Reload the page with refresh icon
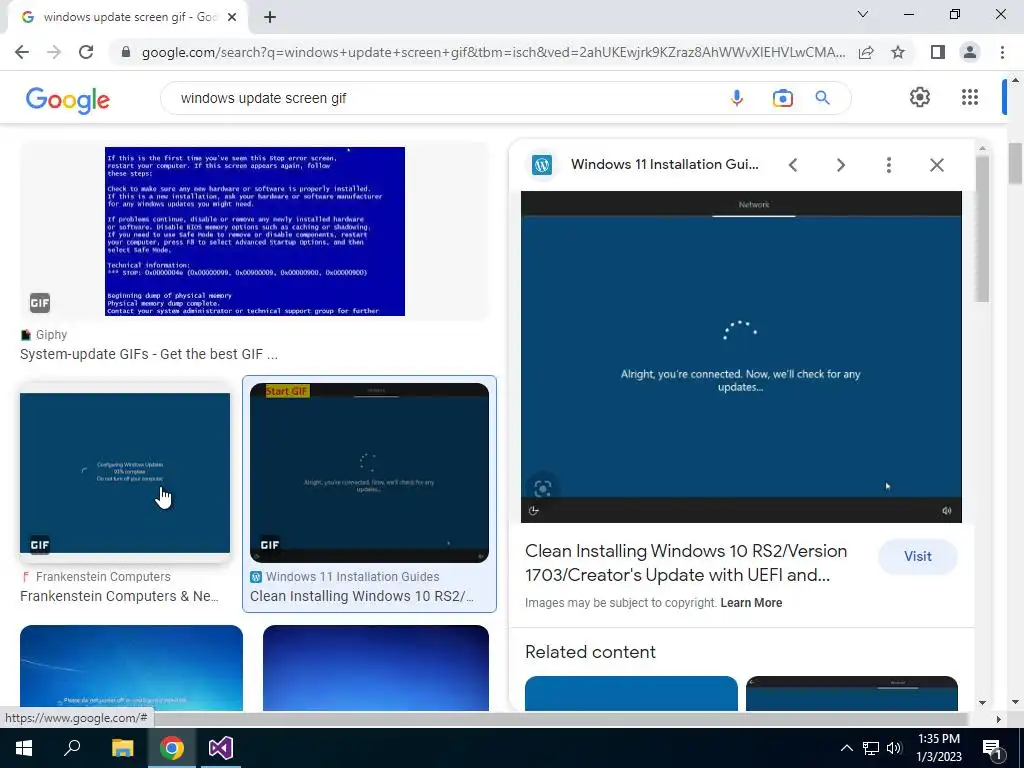1024x768 pixels. 86,52
